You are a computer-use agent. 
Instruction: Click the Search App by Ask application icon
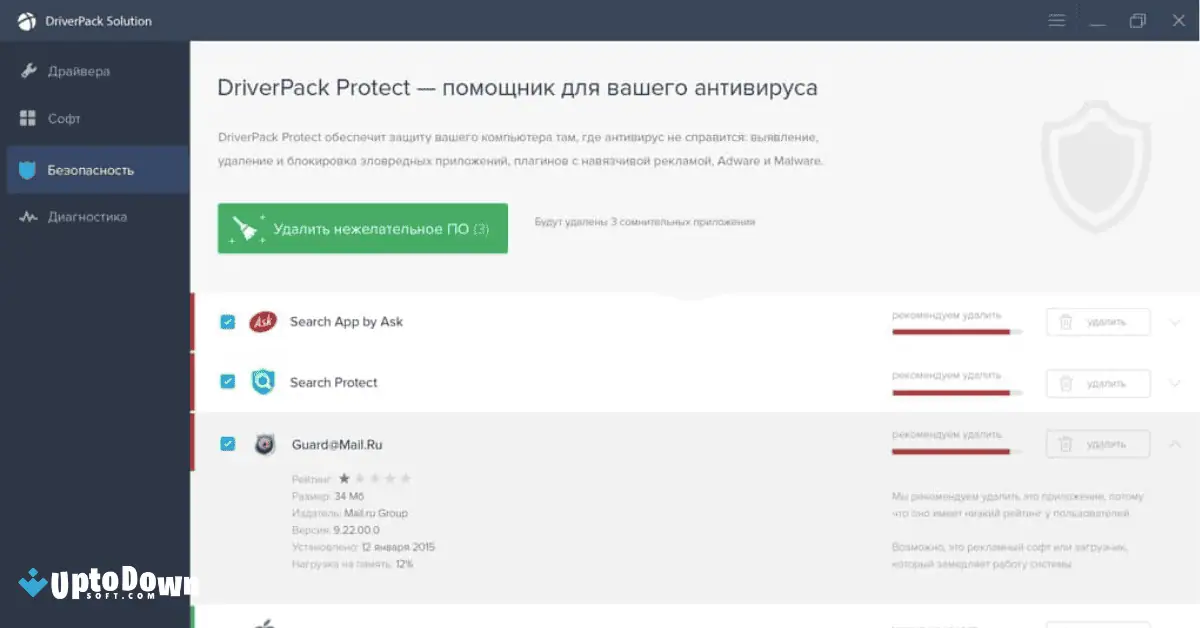(x=262, y=321)
